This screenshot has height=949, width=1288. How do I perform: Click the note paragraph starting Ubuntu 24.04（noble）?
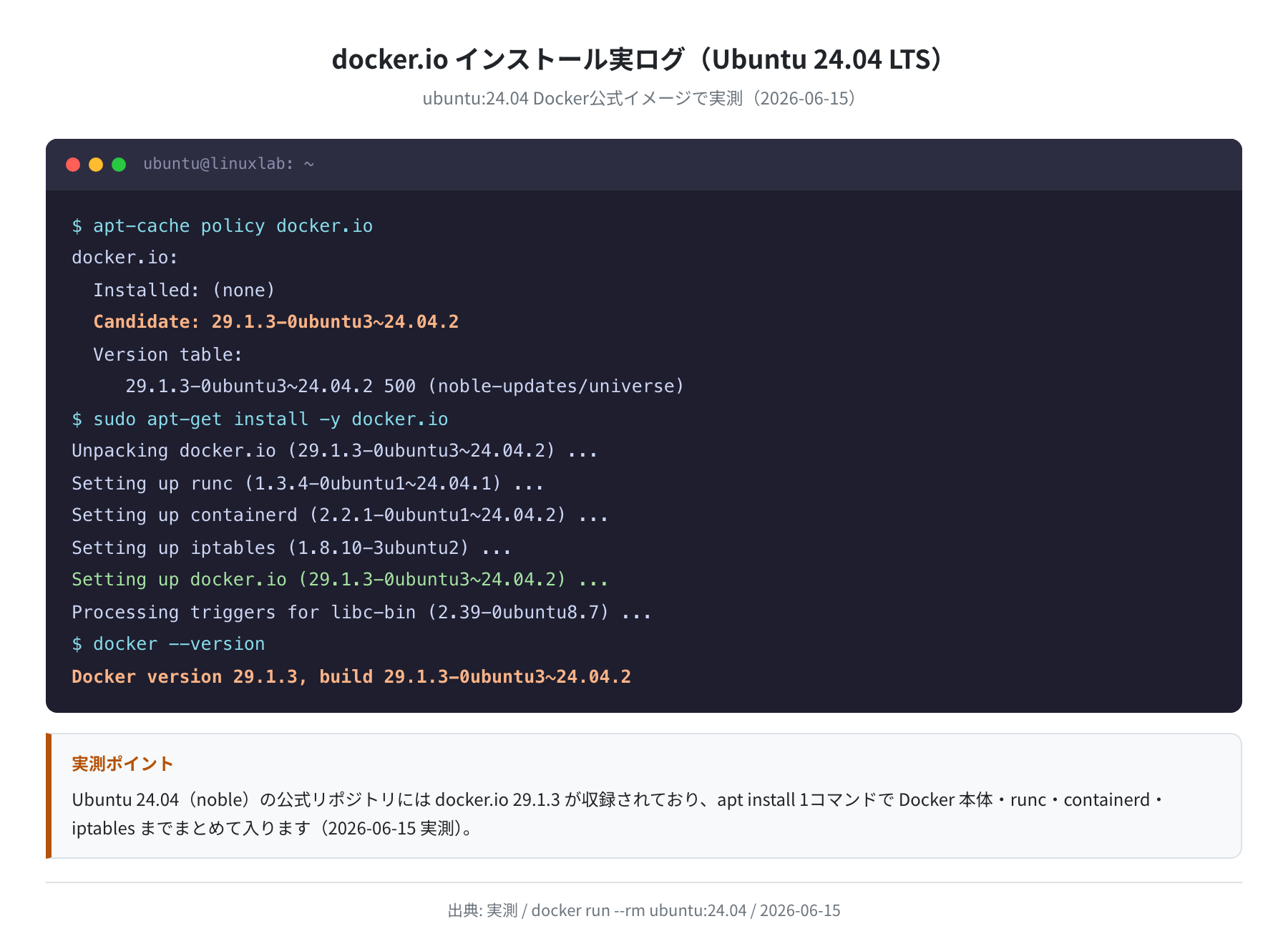[x=619, y=814]
